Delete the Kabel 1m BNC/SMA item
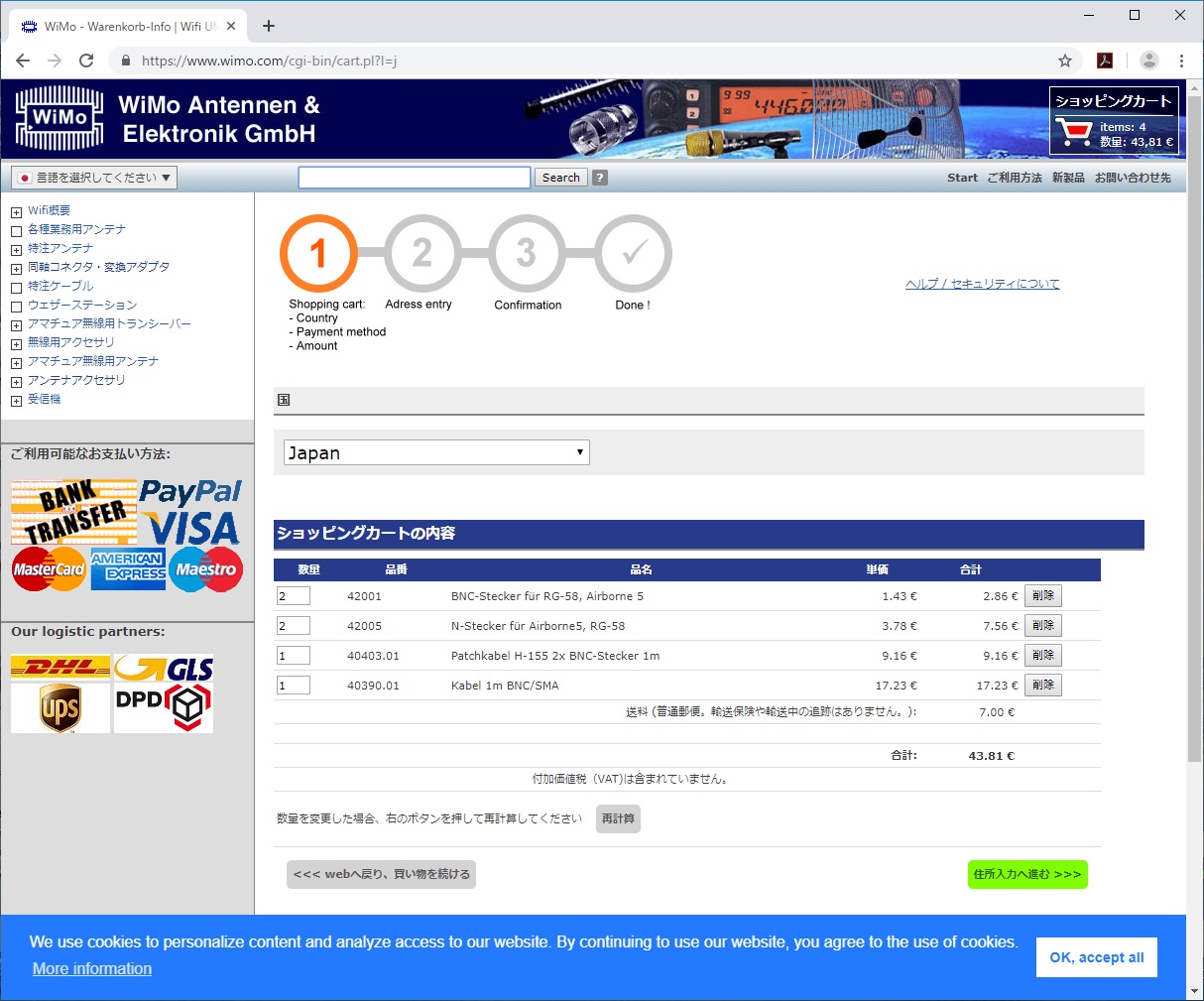This screenshot has height=1001, width=1204. click(1043, 686)
